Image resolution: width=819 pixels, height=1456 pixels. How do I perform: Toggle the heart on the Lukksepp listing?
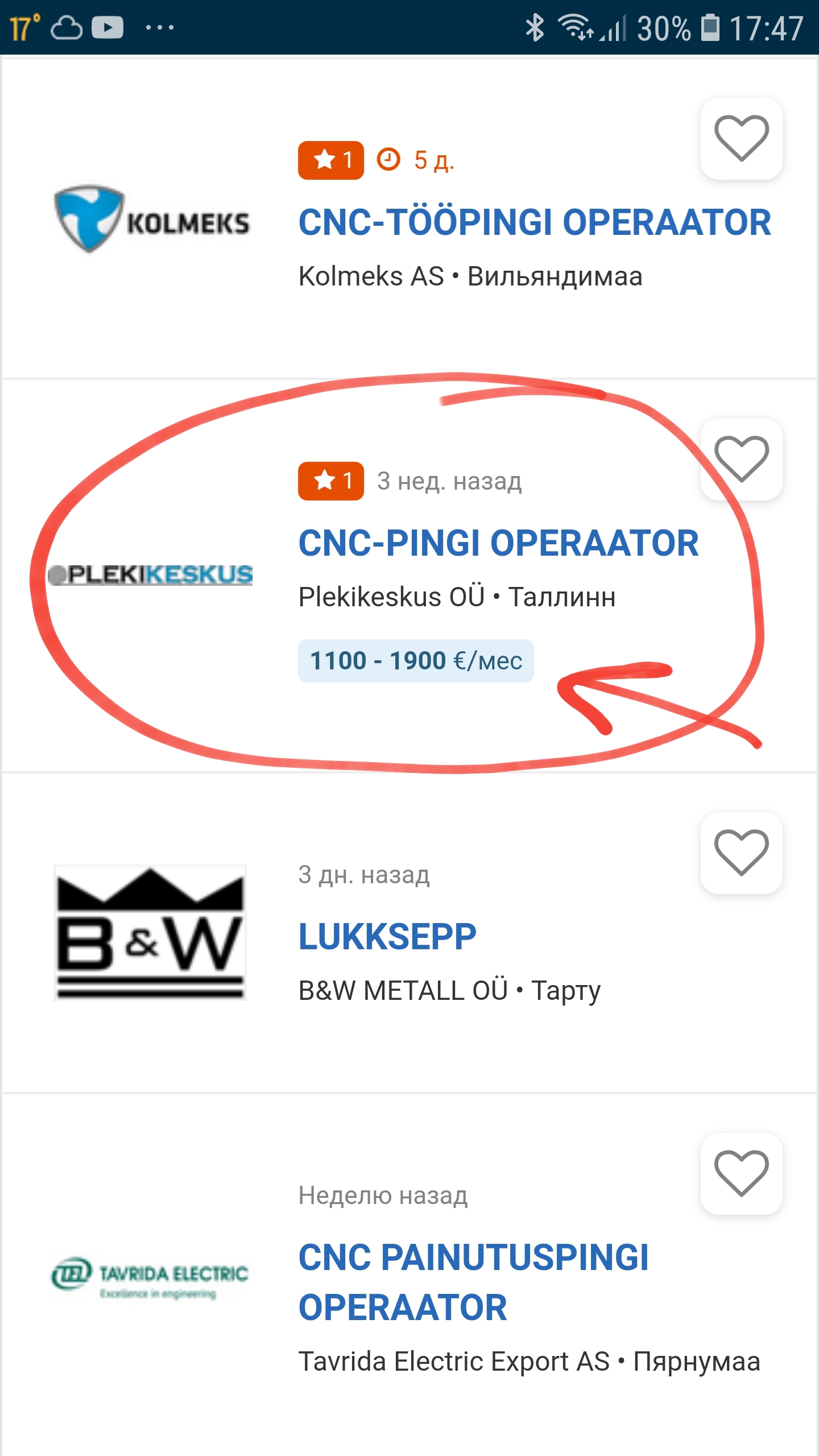(x=741, y=853)
